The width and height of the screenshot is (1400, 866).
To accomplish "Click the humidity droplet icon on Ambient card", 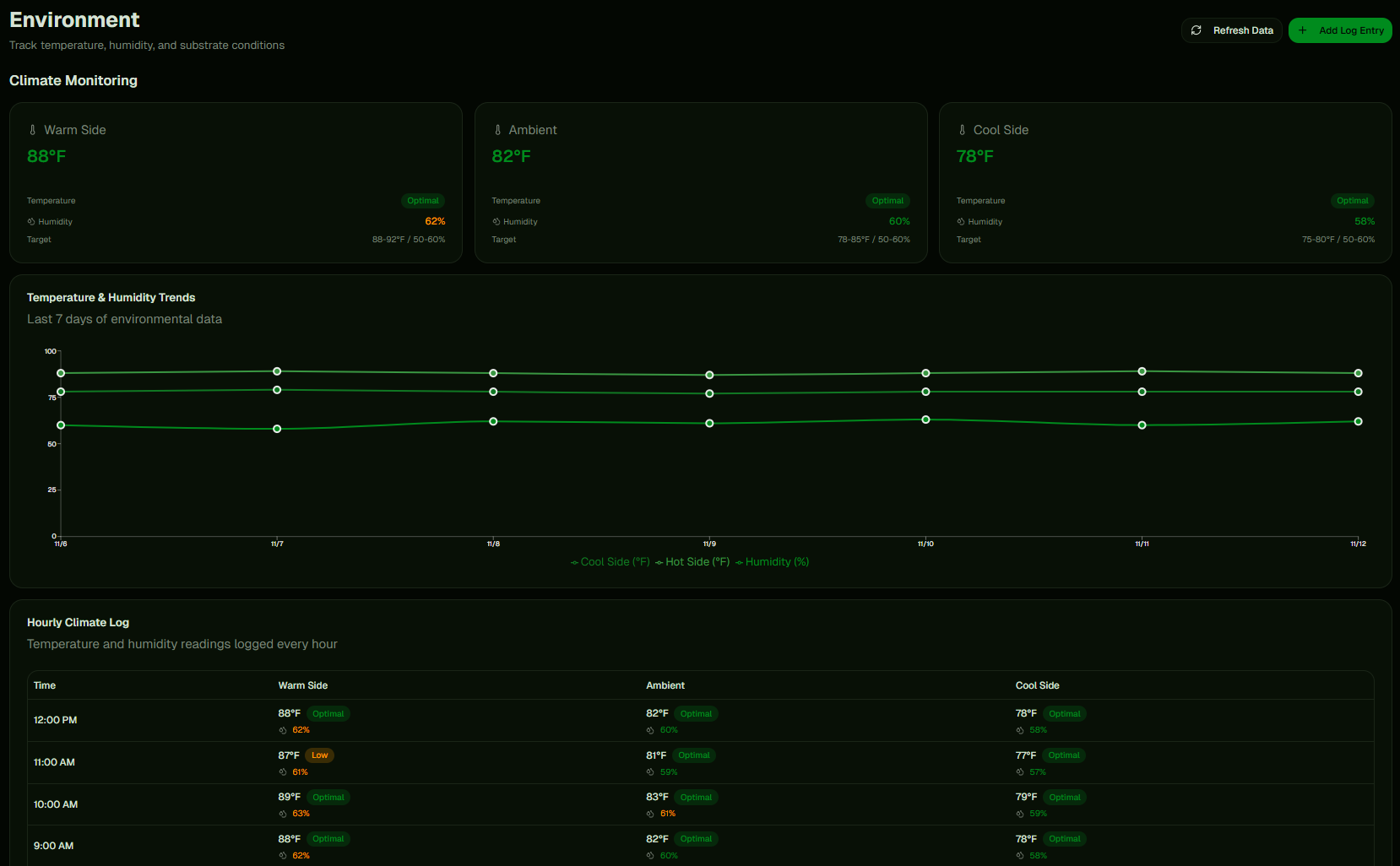I will click(x=495, y=221).
